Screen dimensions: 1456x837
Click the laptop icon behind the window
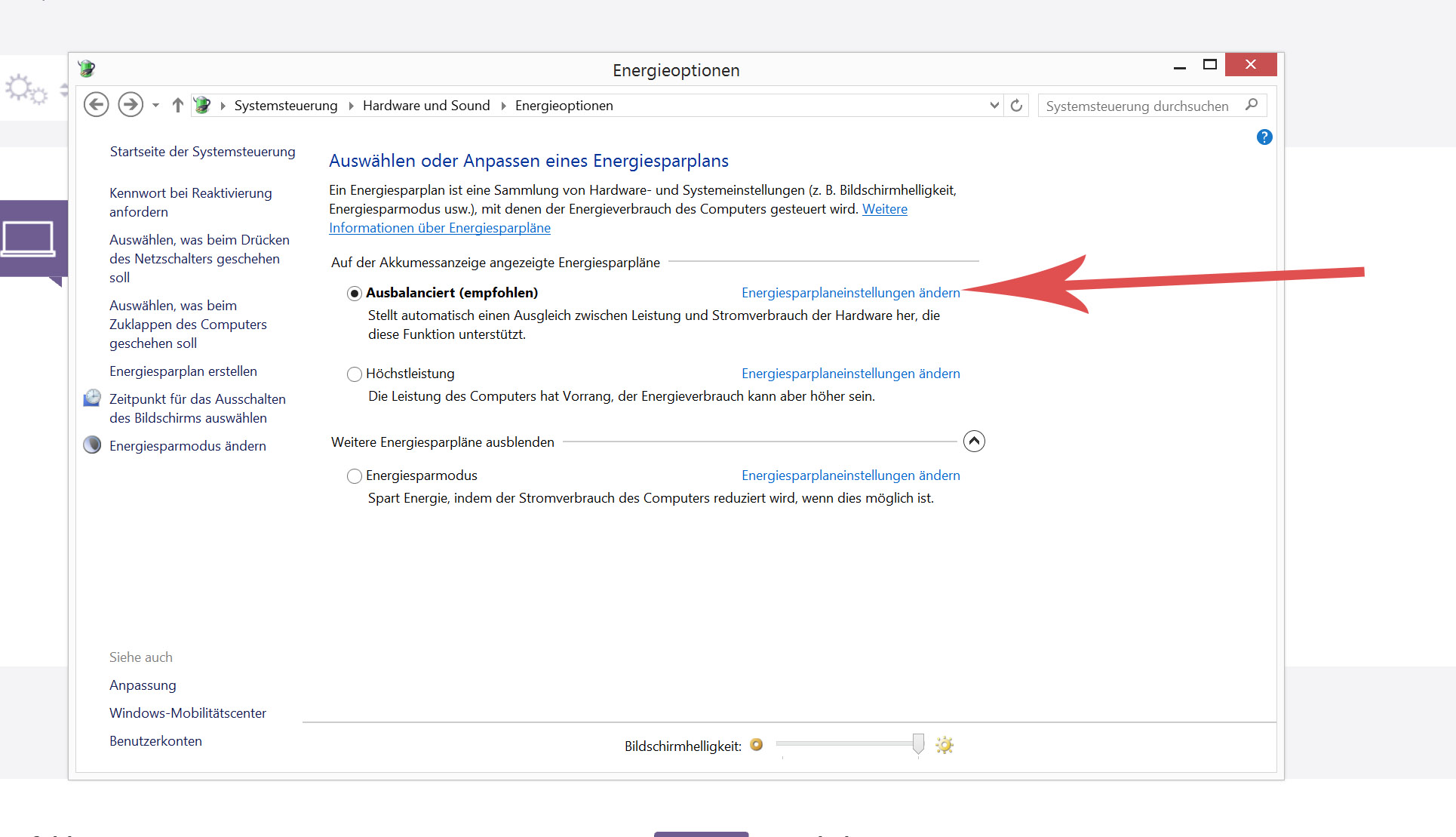[29, 239]
